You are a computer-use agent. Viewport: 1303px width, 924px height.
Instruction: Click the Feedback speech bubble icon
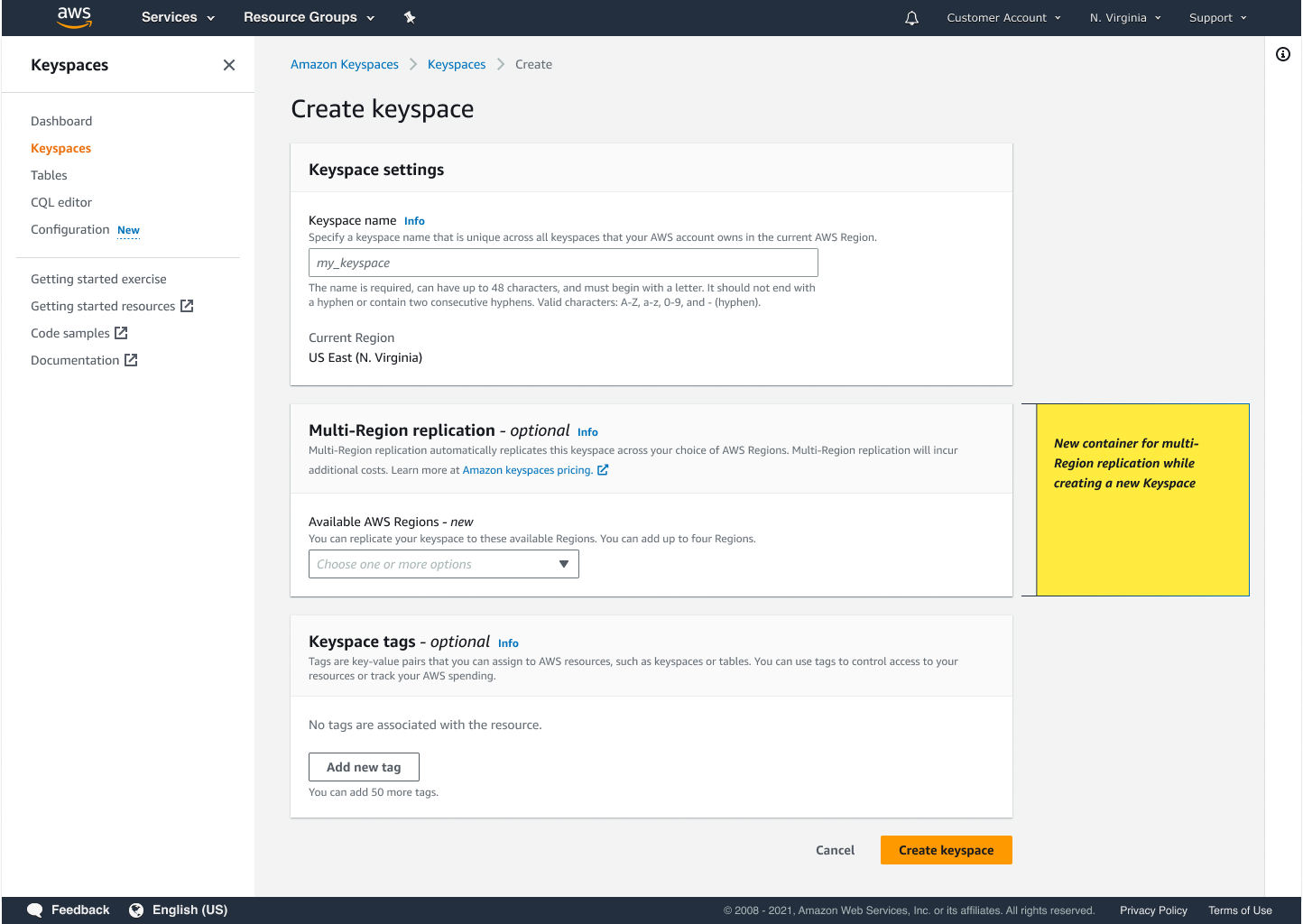34,910
